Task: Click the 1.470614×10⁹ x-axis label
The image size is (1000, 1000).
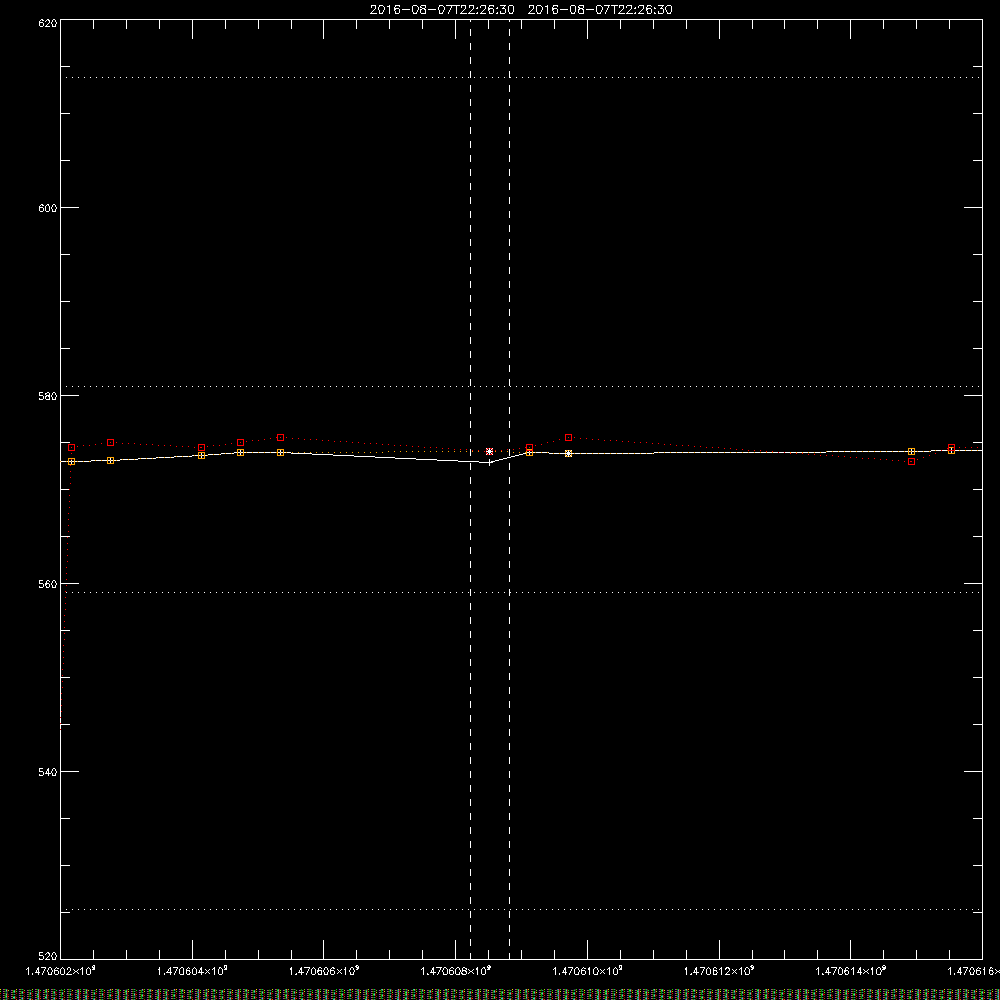Action: (x=851, y=971)
